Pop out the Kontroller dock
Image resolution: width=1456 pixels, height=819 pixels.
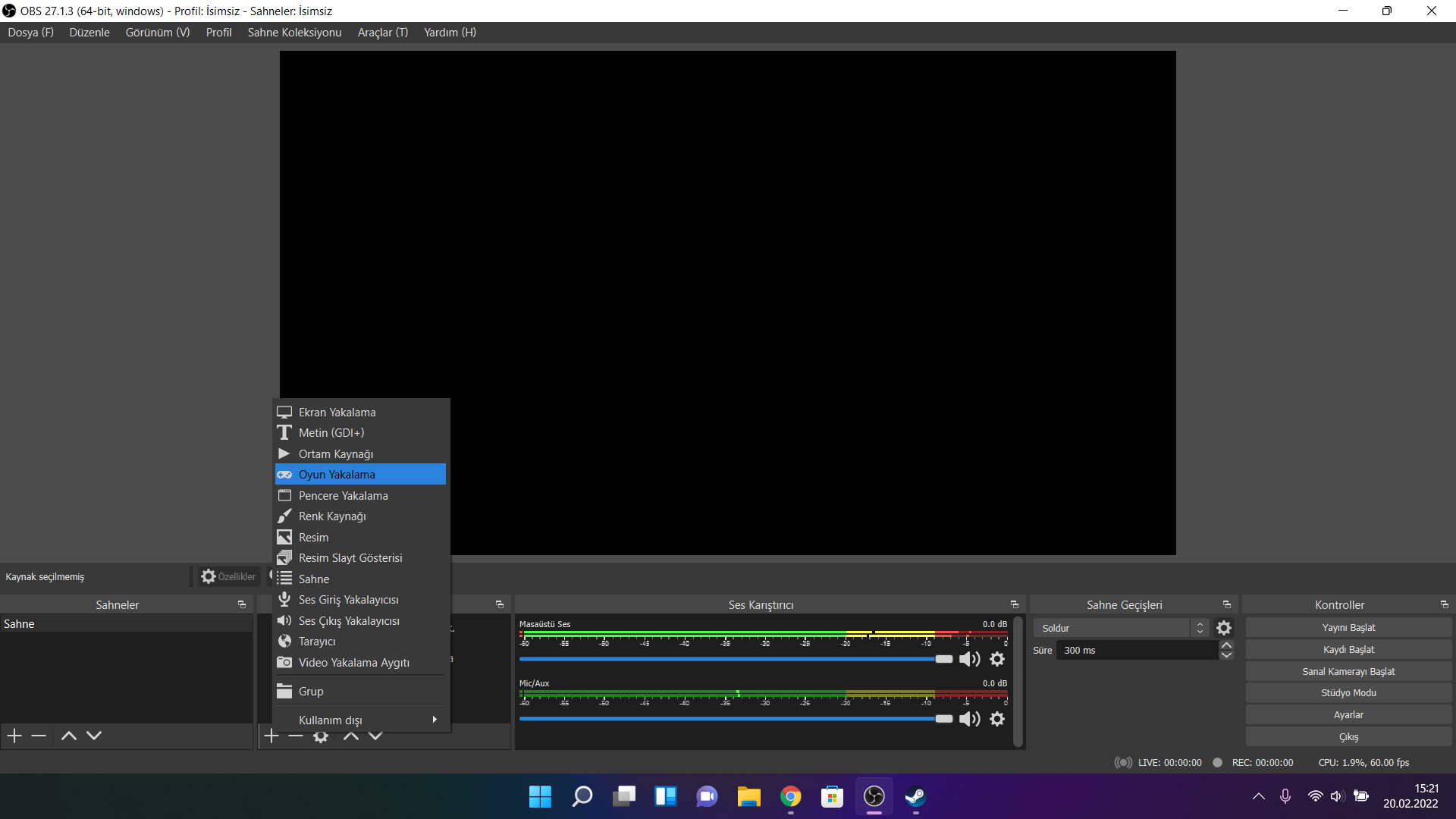(x=1445, y=604)
